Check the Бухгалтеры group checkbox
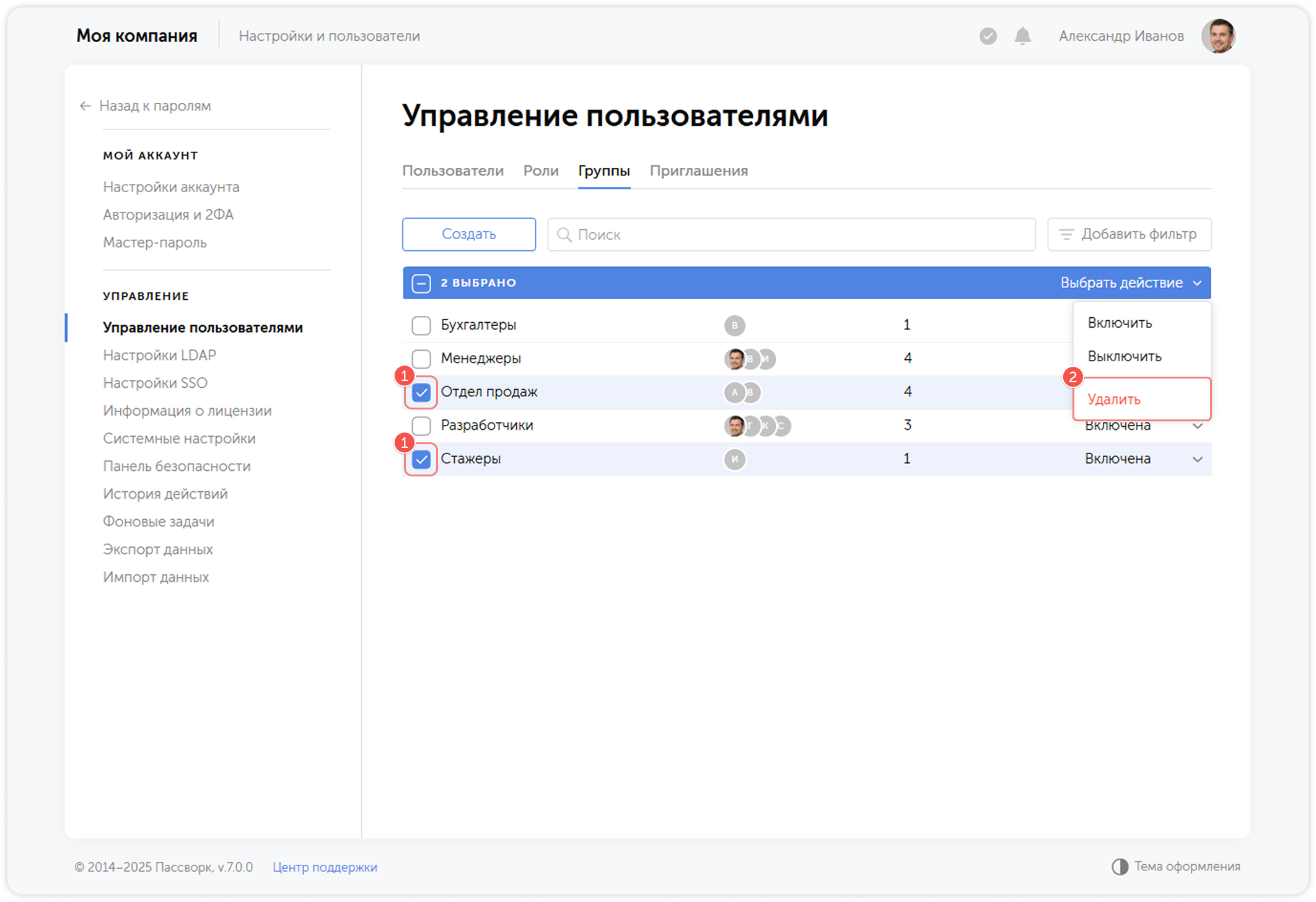The image size is (1316, 902). pyautogui.click(x=421, y=325)
